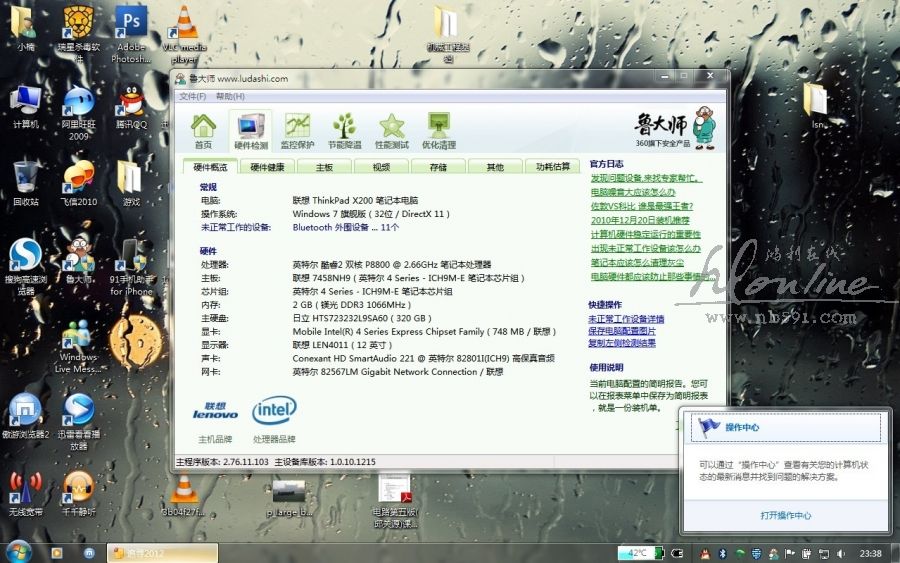The height and width of the screenshot is (563, 900).
Task: Click the Intel processor brand logo
Action: (x=274, y=410)
